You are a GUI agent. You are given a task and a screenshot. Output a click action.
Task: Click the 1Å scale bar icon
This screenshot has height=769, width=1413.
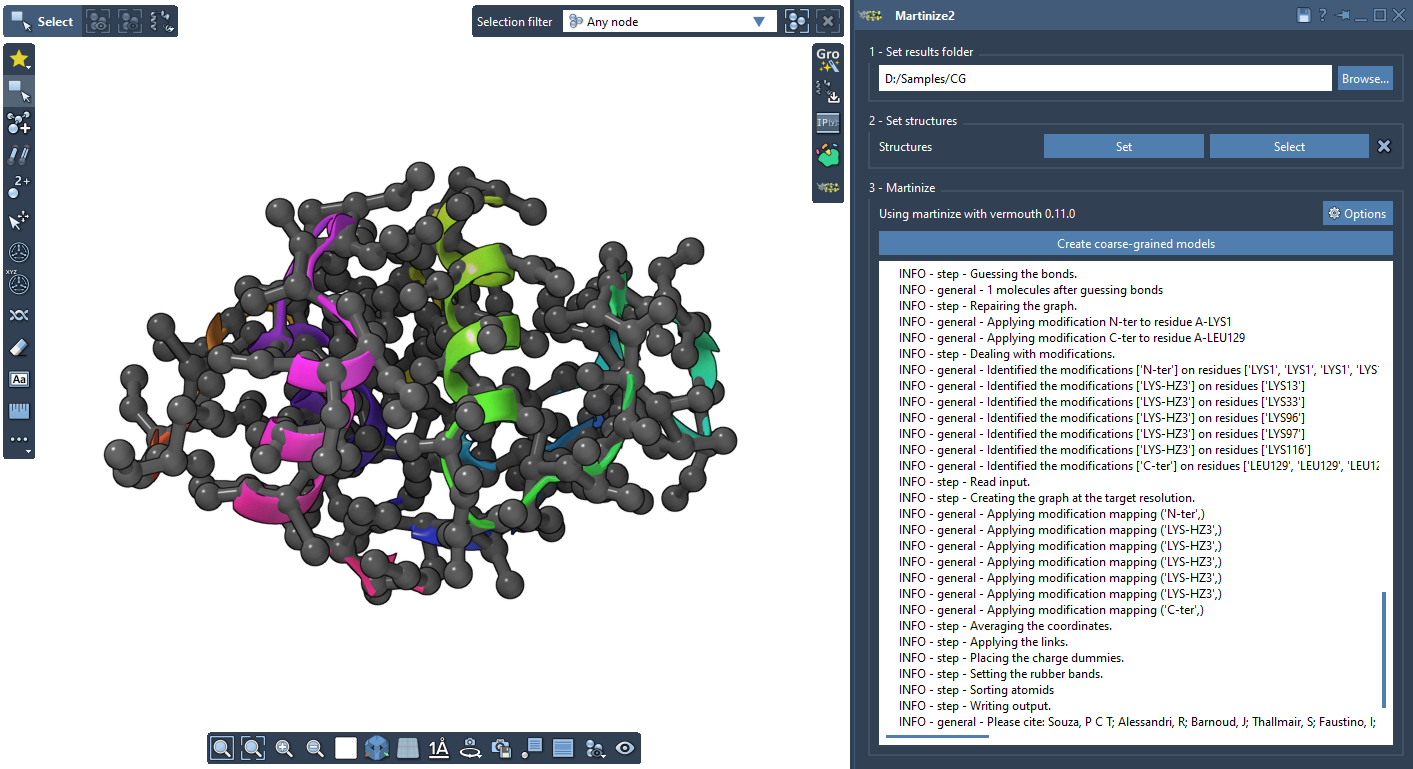[438, 748]
